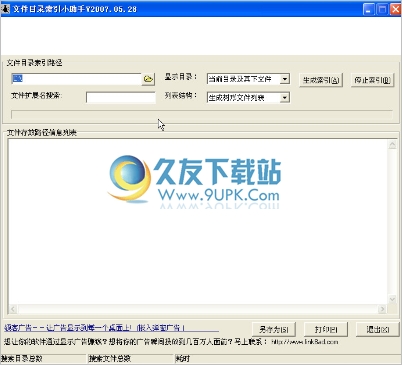Click the 耗时 status bar entry
Screen dimensions: 402x365
coord(288,359)
